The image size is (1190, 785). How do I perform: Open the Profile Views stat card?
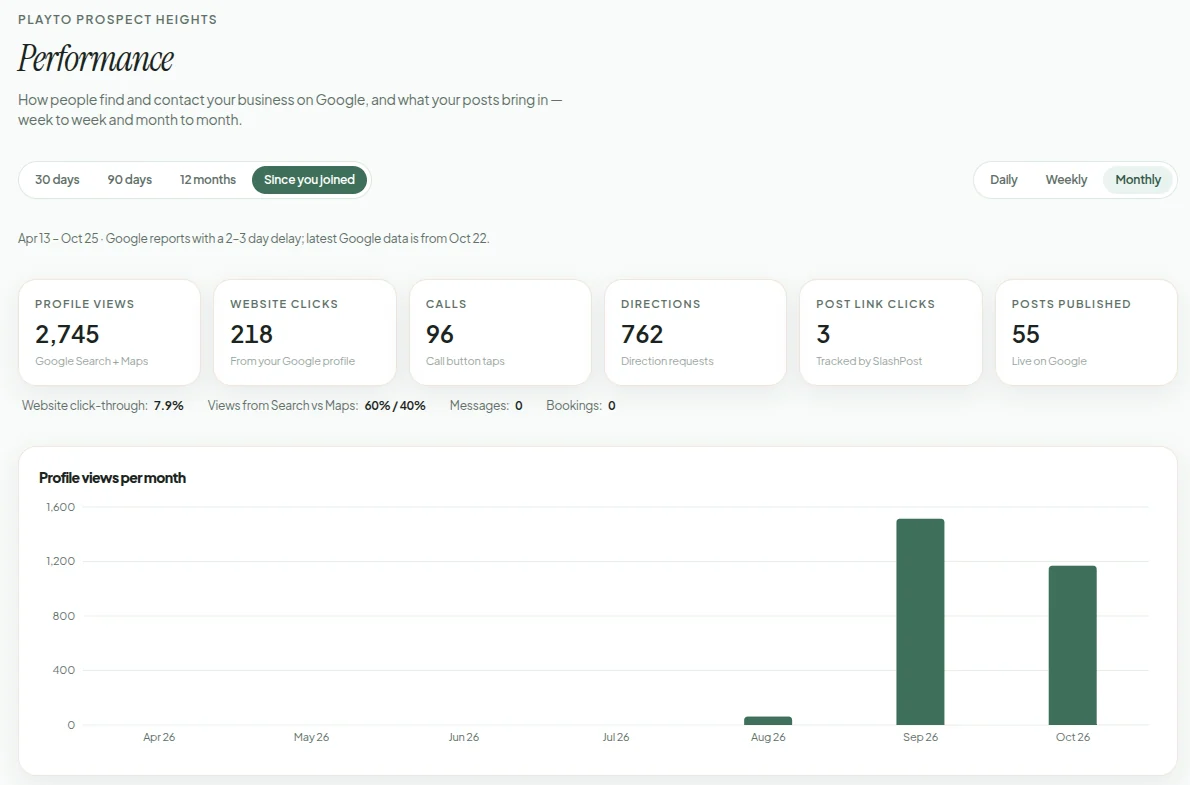coord(109,333)
